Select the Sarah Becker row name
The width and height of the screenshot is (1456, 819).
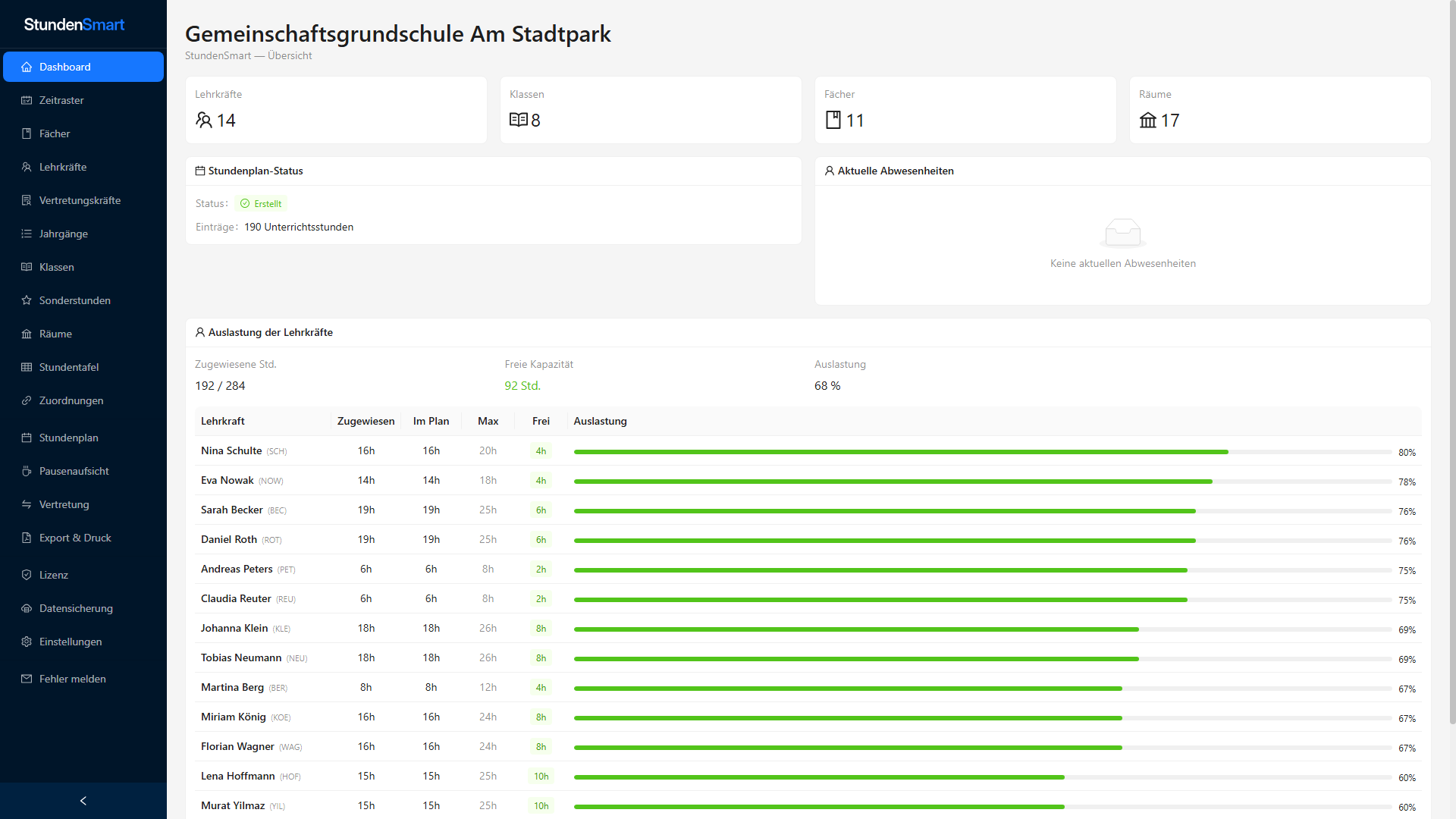tap(232, 510)
